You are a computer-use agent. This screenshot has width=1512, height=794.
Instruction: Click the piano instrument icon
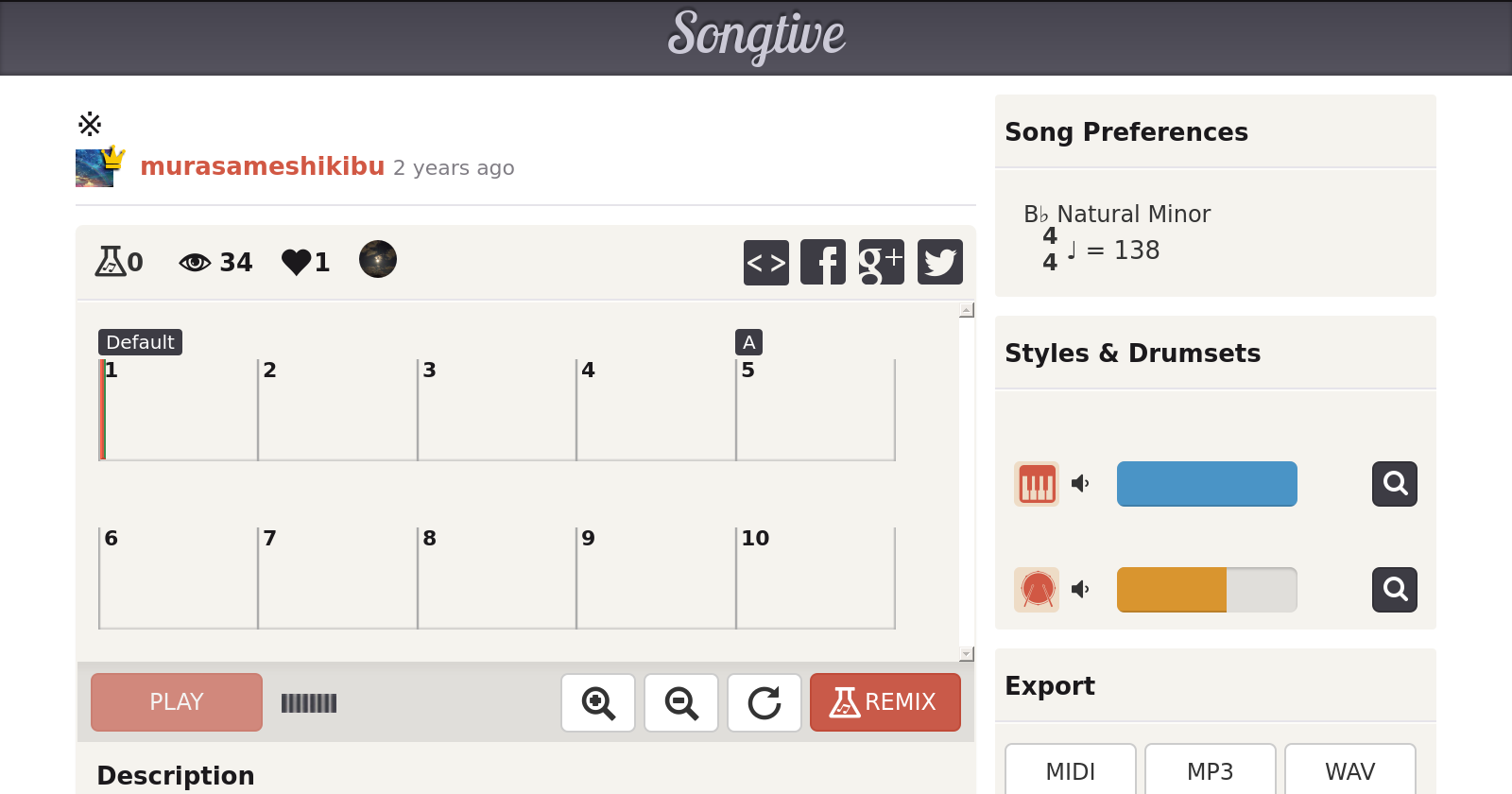tap(1037, 484)
